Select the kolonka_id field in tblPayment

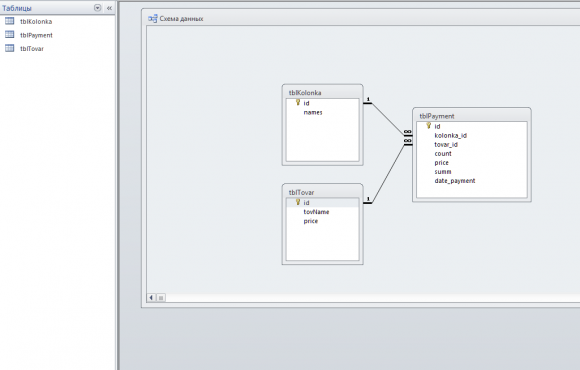tap(451, 135)
